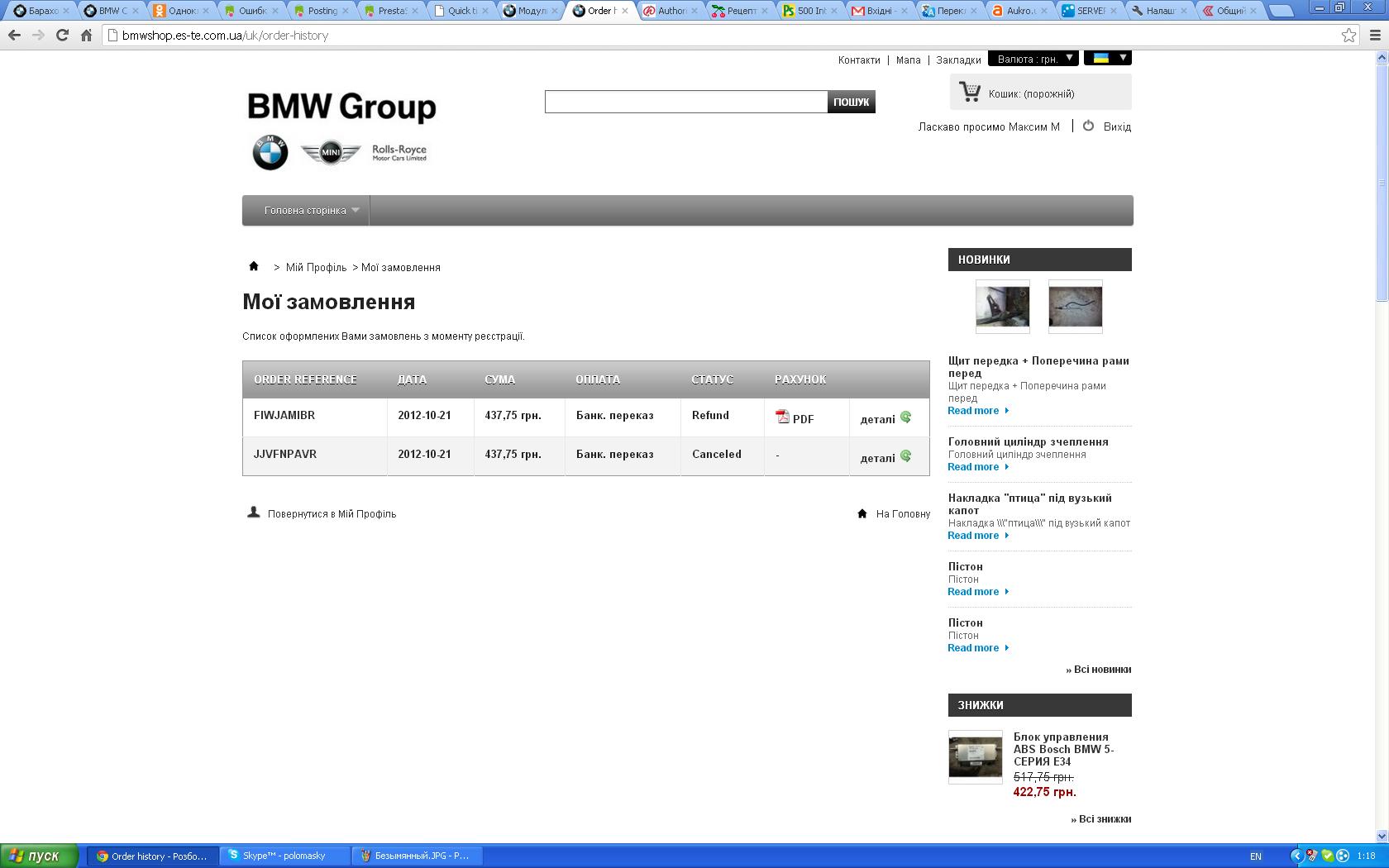Switch to the Posting tab

322,11
